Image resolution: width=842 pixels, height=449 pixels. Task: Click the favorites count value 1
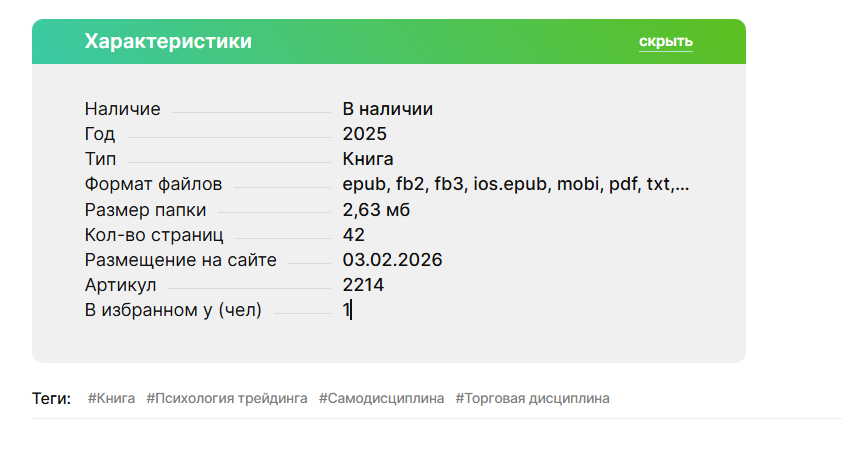(346, 310)
